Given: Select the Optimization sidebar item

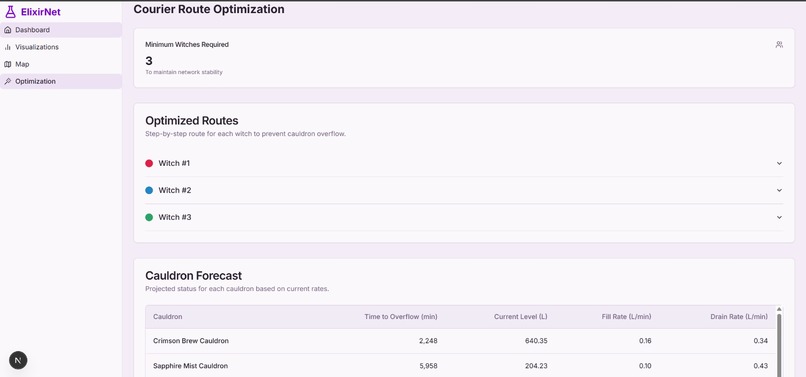Looking at the screenshot, I should [x=61, y=81].
